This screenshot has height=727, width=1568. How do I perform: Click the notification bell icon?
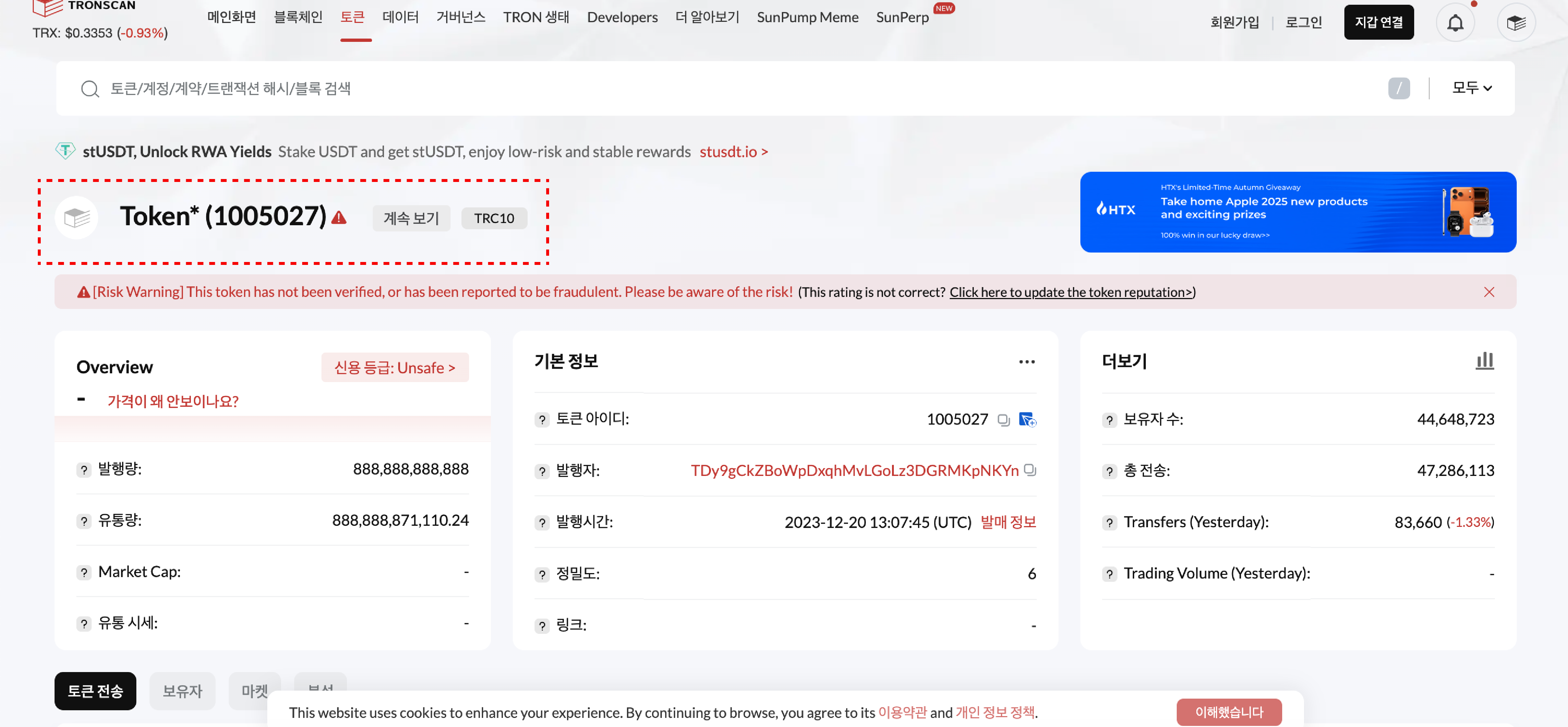click(x=1455, y=23)
